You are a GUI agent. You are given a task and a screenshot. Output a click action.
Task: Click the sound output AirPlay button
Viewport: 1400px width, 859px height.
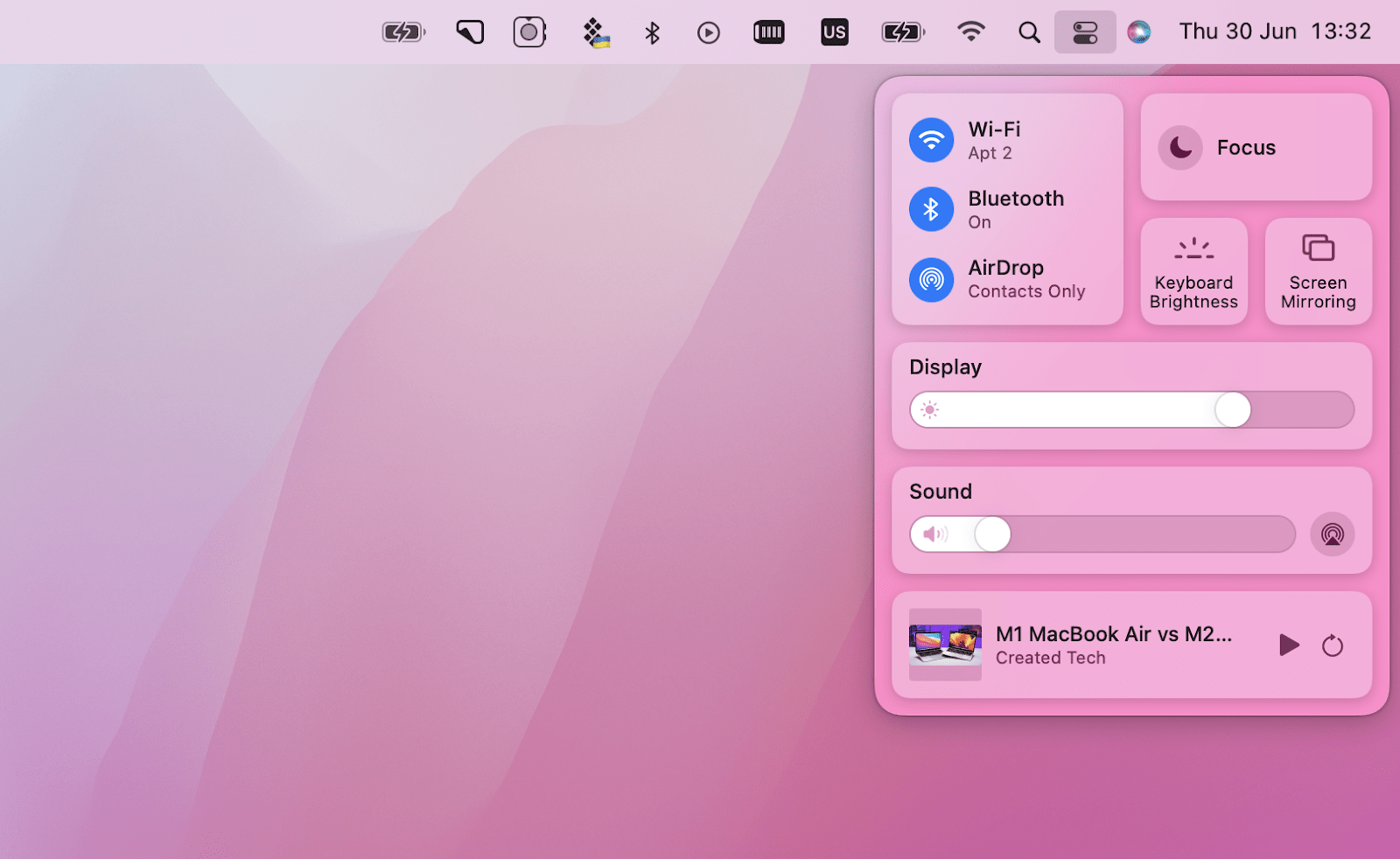[x=1332, y=534]
